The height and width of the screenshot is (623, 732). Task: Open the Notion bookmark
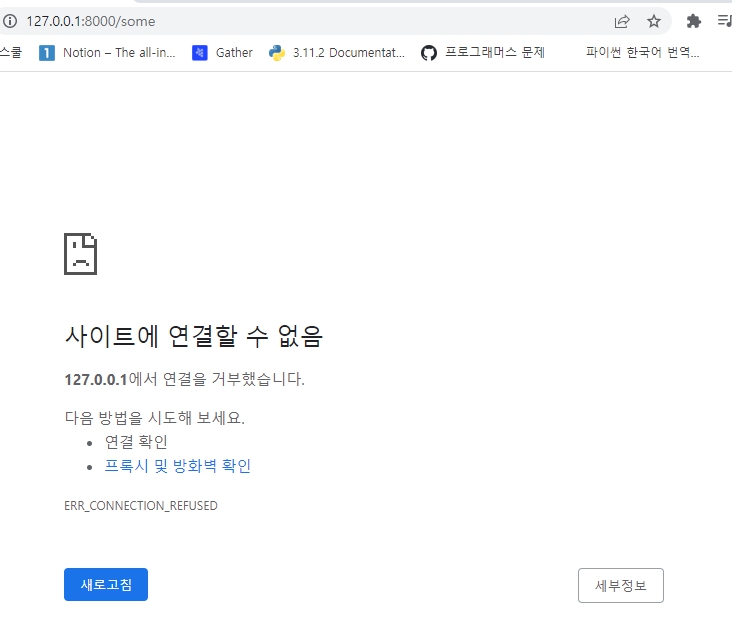pyautogui.click(x=107, y=53)
